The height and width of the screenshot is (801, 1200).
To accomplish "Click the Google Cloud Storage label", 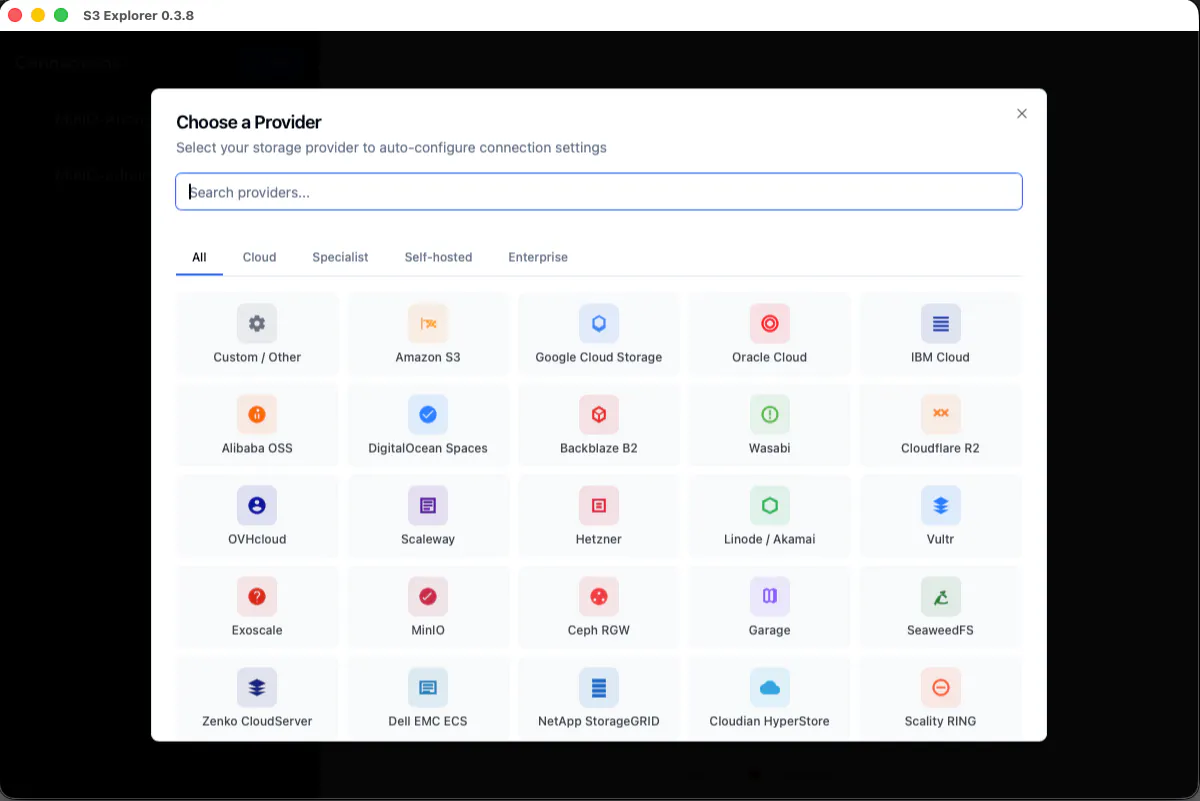I will pyautogui.click(x=599, y=357).
